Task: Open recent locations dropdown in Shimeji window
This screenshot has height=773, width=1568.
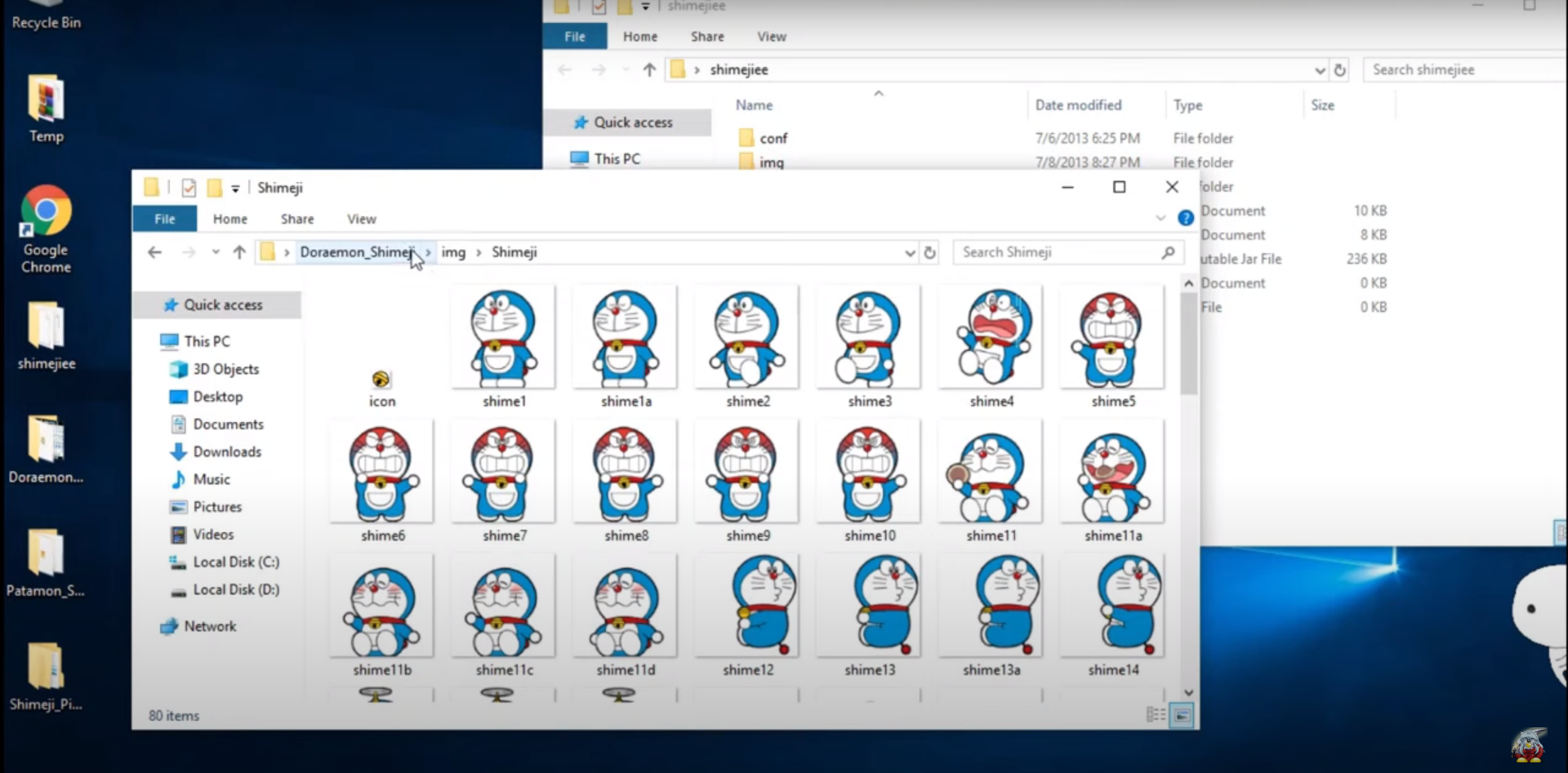Action: 215,252
